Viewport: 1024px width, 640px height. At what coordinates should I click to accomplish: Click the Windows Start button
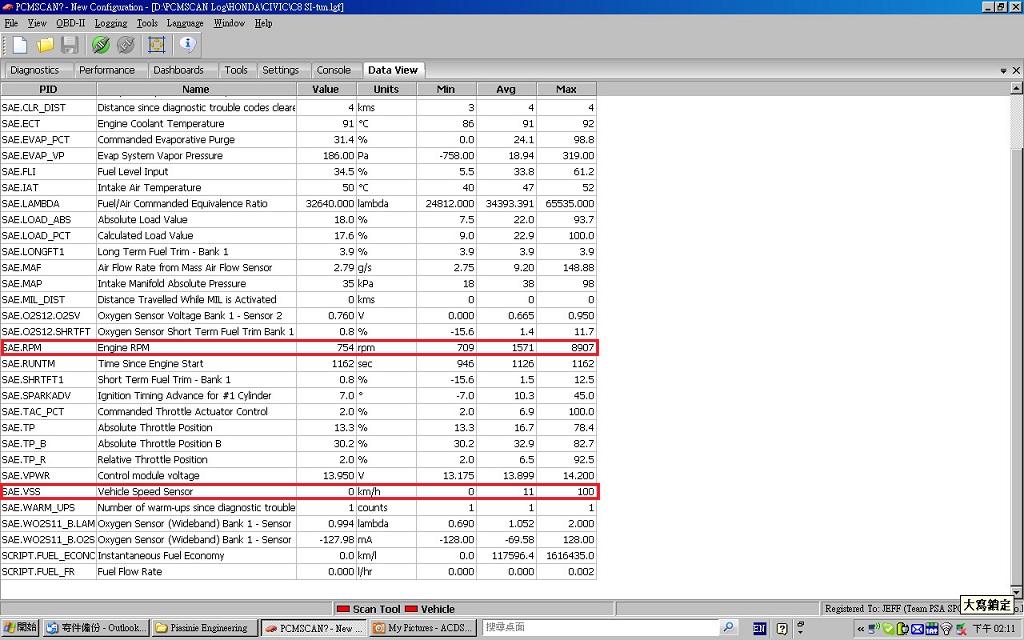pos(20,628)
